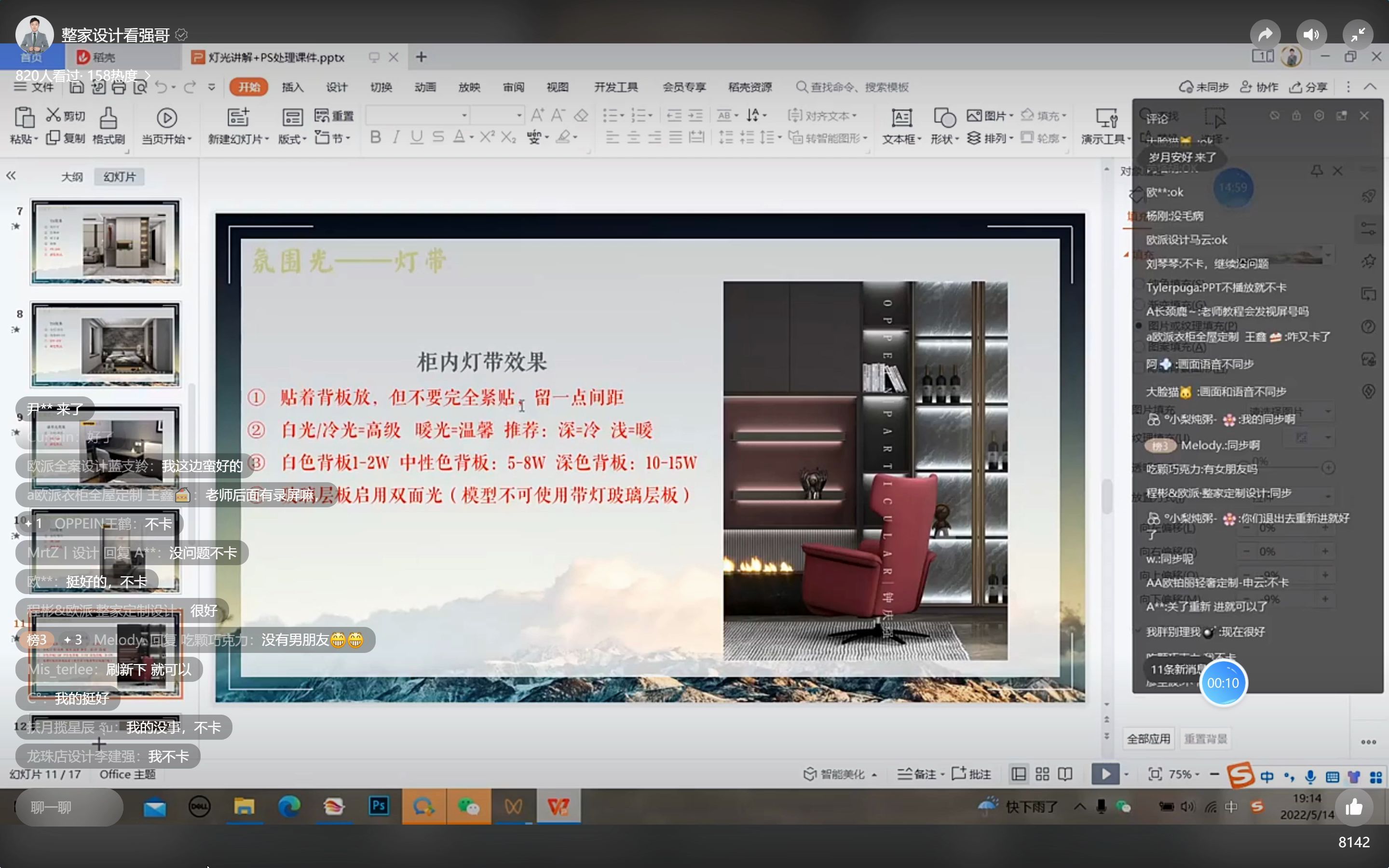Open the 75% zoom level dropdown
This screenshot has height=868, width=1389.
[x=1184, y=774]
